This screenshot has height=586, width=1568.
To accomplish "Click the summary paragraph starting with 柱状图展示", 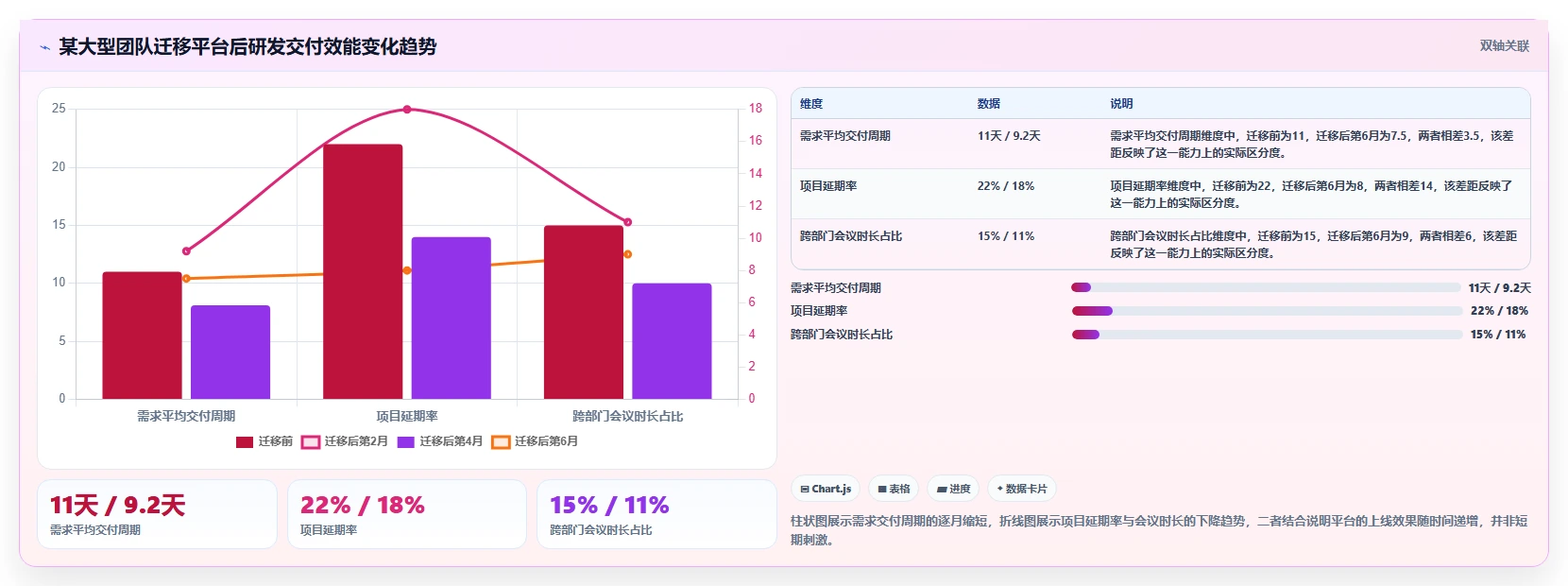I will (1159, 530).
